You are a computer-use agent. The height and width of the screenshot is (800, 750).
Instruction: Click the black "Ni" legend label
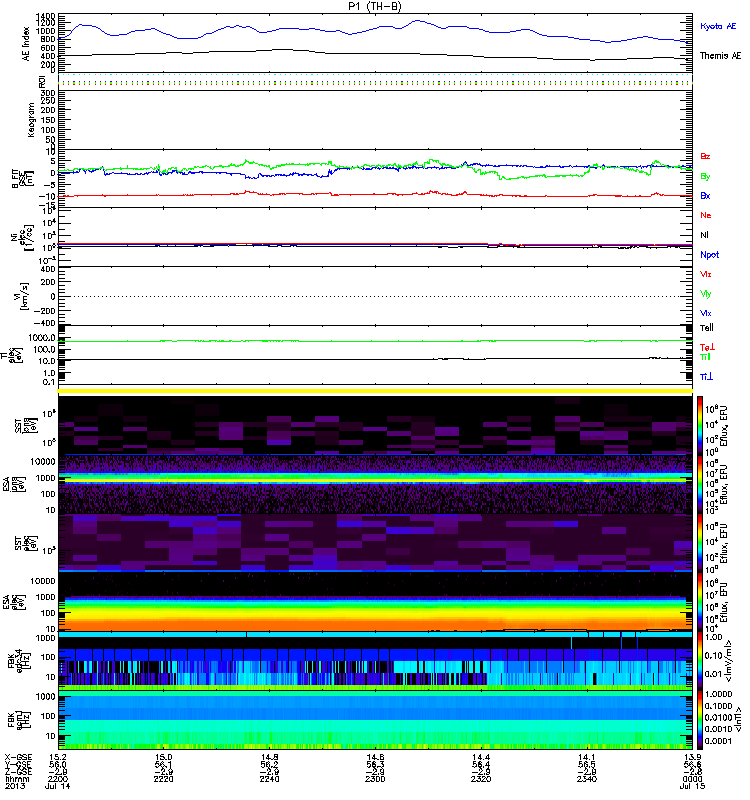click(704, 235)
